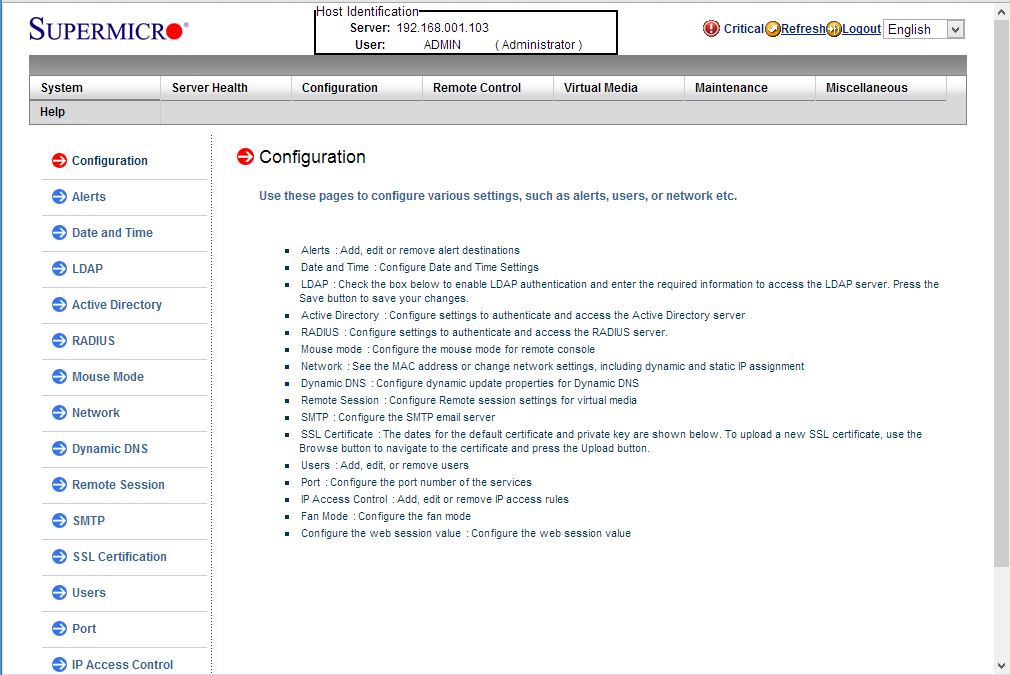Open the Date and Time sidebar link
Screen dimensions: 1010x675
pyautogui.click(x=112, y=233)
